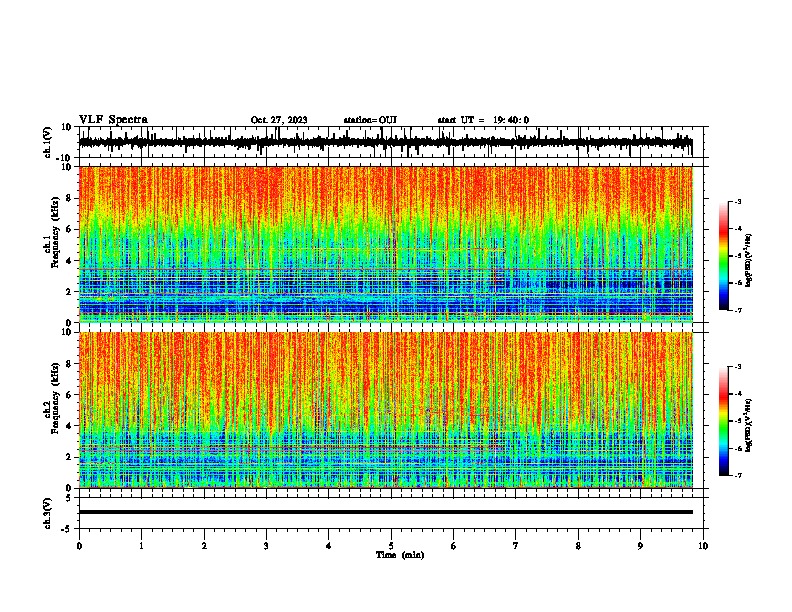The height and width of the screenshot is (612, 792).
Task: Click the ch.2 color bar PSD unit label
Action: coord(748,425)
